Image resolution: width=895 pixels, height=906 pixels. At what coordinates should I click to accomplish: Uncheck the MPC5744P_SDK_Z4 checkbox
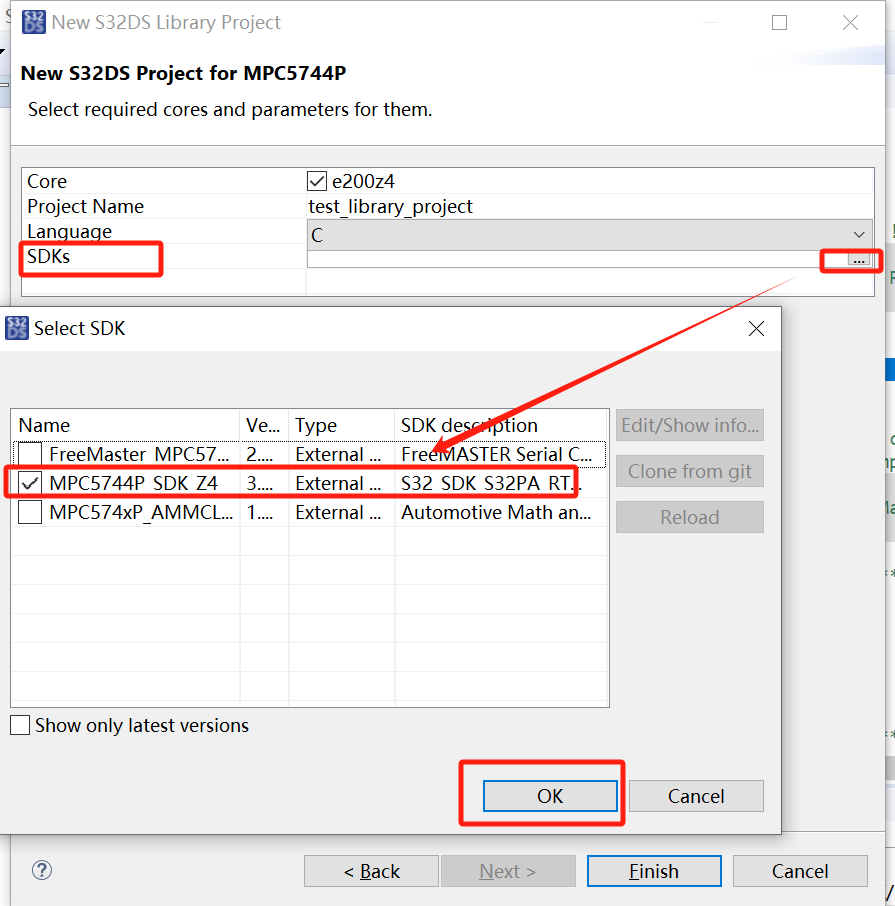pos(29,483)
